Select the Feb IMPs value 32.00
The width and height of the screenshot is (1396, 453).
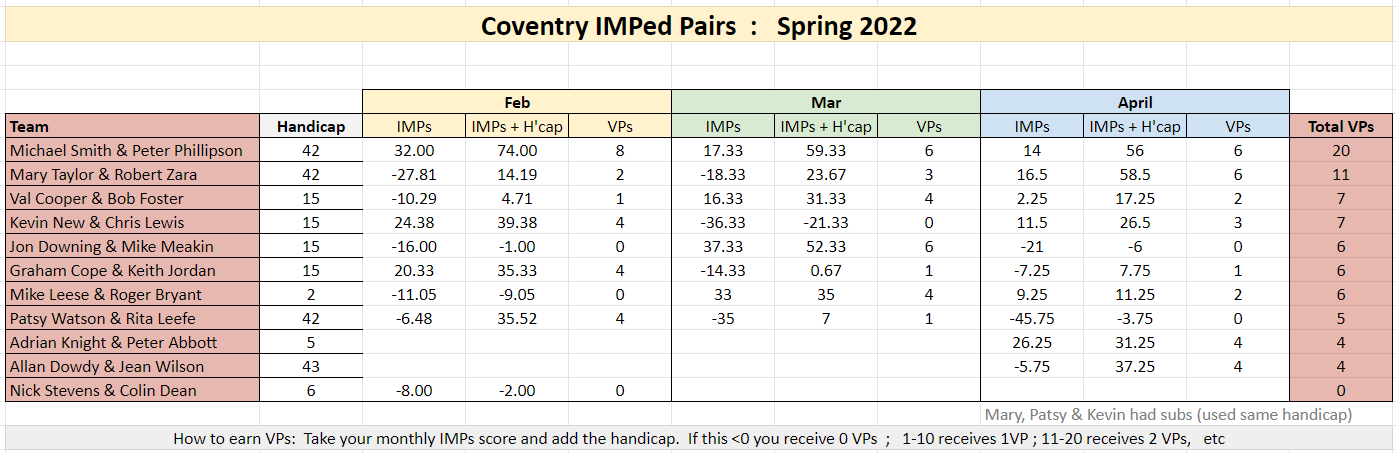click(413, 151)
